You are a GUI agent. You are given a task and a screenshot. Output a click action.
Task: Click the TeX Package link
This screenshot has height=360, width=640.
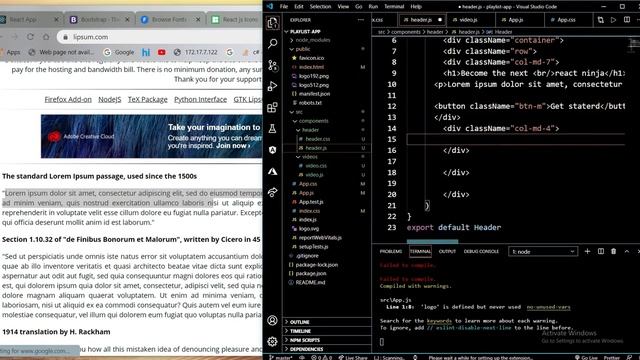(147, 99)
